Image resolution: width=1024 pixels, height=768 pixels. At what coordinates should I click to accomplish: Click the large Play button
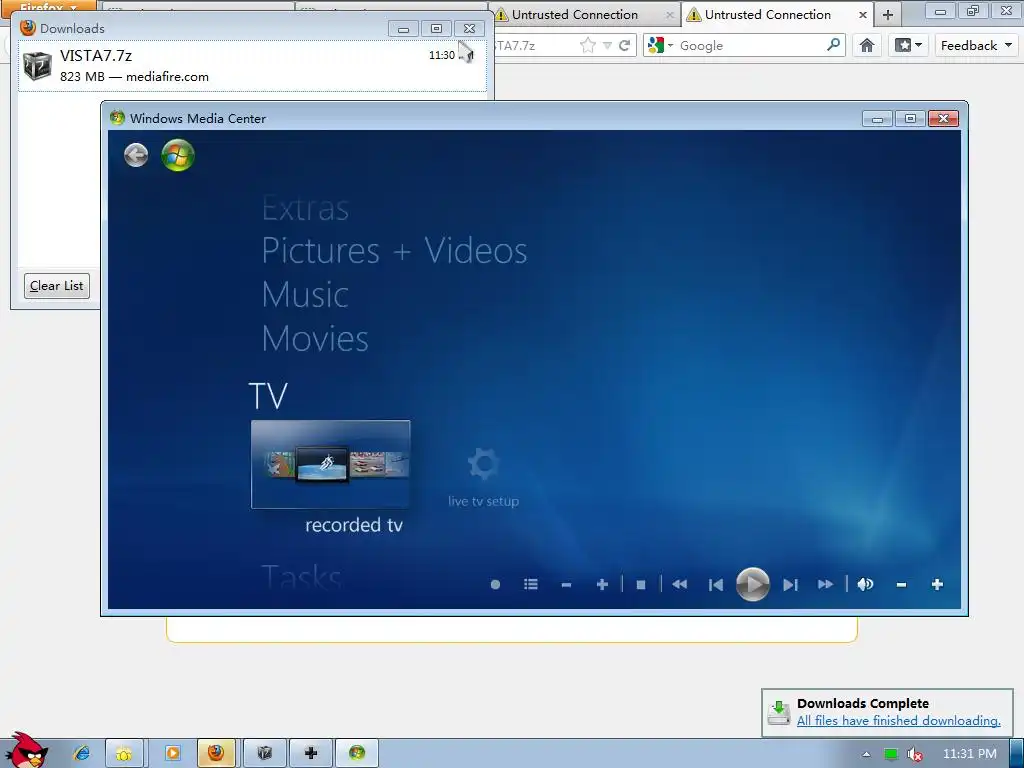(752, 584)
